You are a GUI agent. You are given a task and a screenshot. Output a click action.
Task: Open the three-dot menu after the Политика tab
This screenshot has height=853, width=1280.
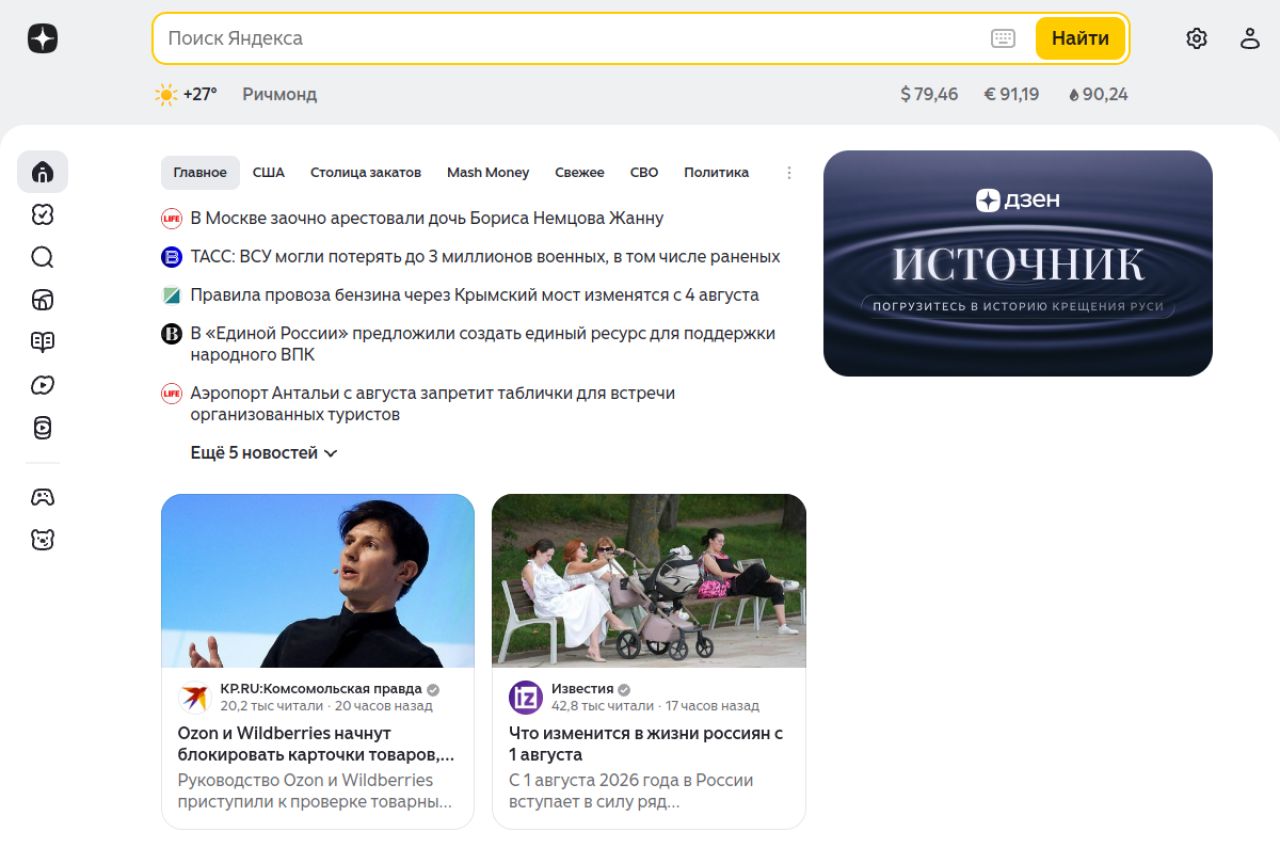pos(789,173)
